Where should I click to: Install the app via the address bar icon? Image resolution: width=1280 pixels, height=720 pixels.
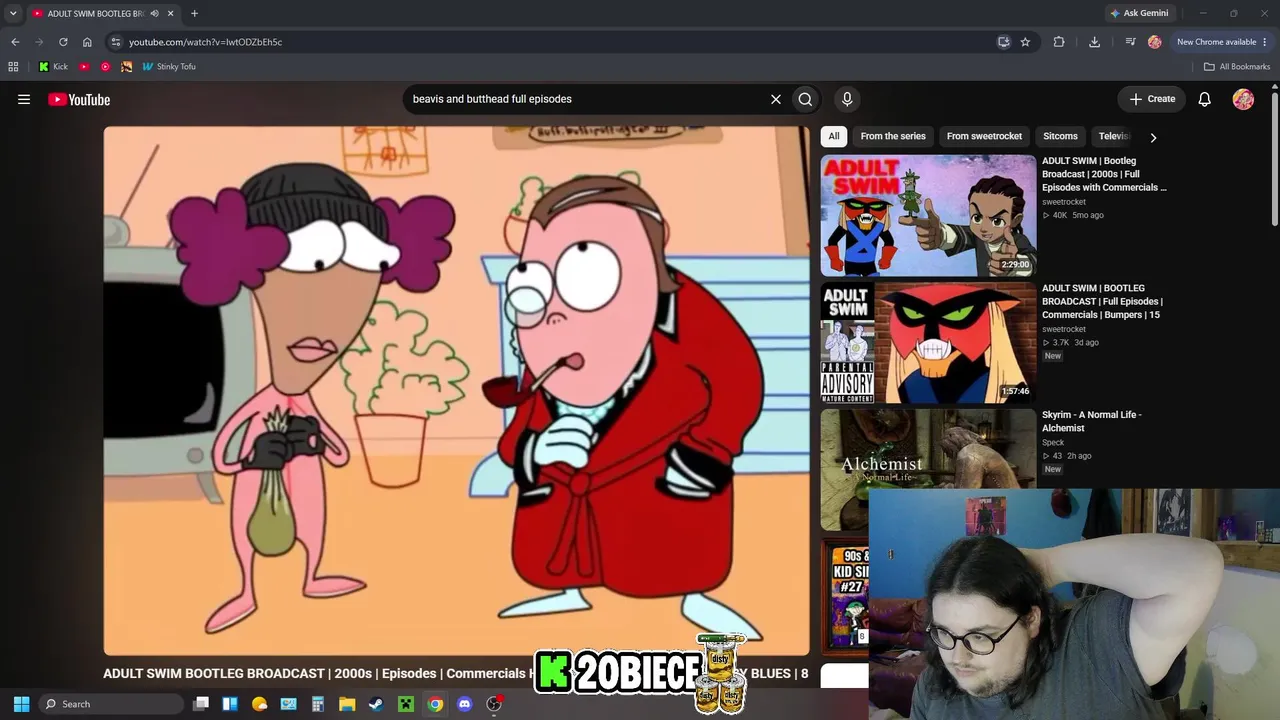[1004, 42]
